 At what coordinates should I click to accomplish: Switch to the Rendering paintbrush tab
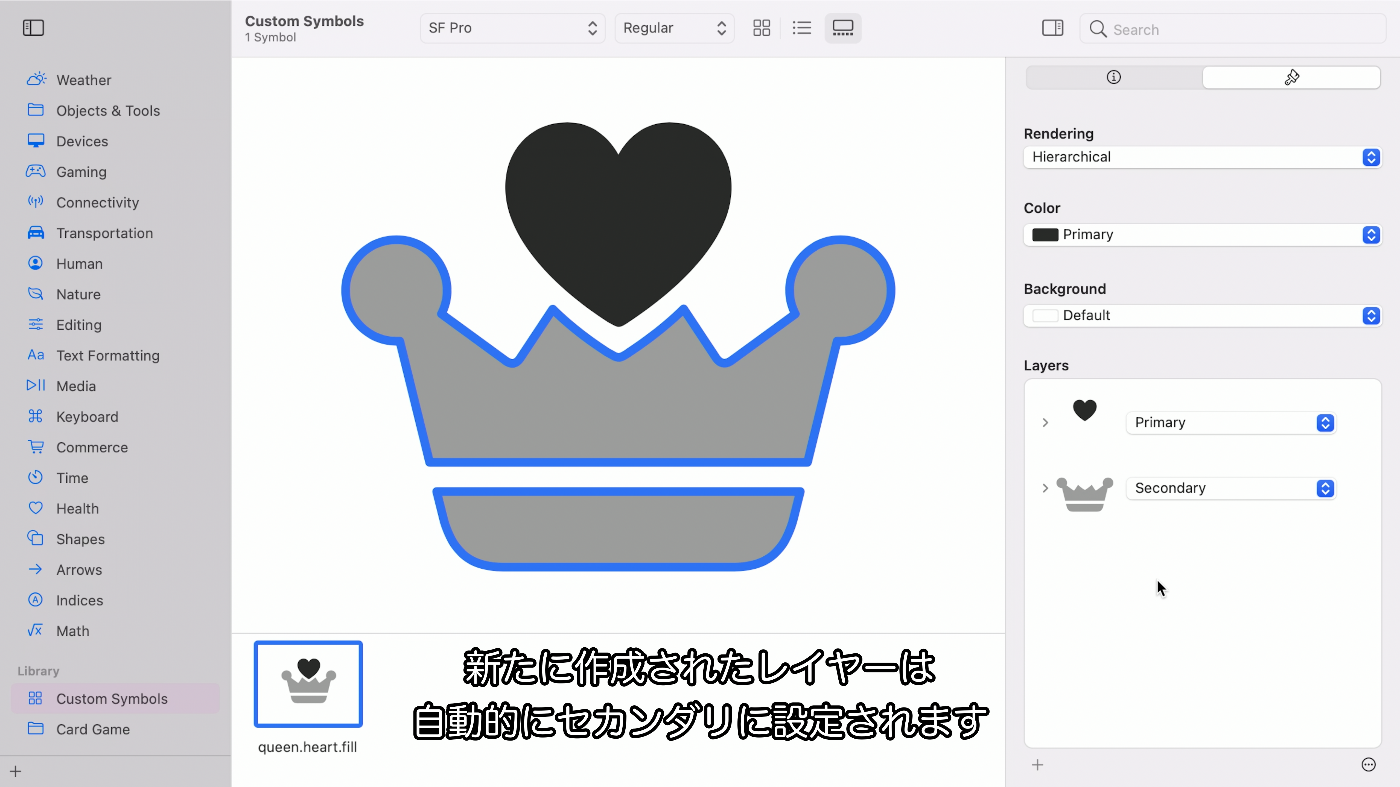tap(1291, 77)
